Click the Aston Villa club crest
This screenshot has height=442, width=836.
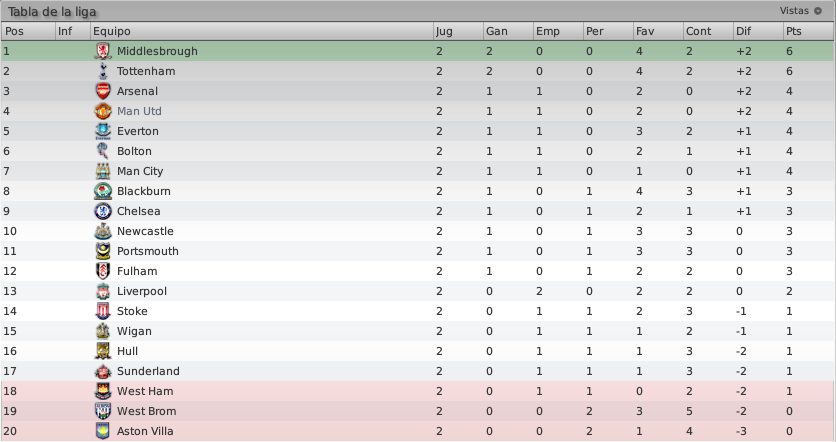pyautogui.click(x=103, y=431)
